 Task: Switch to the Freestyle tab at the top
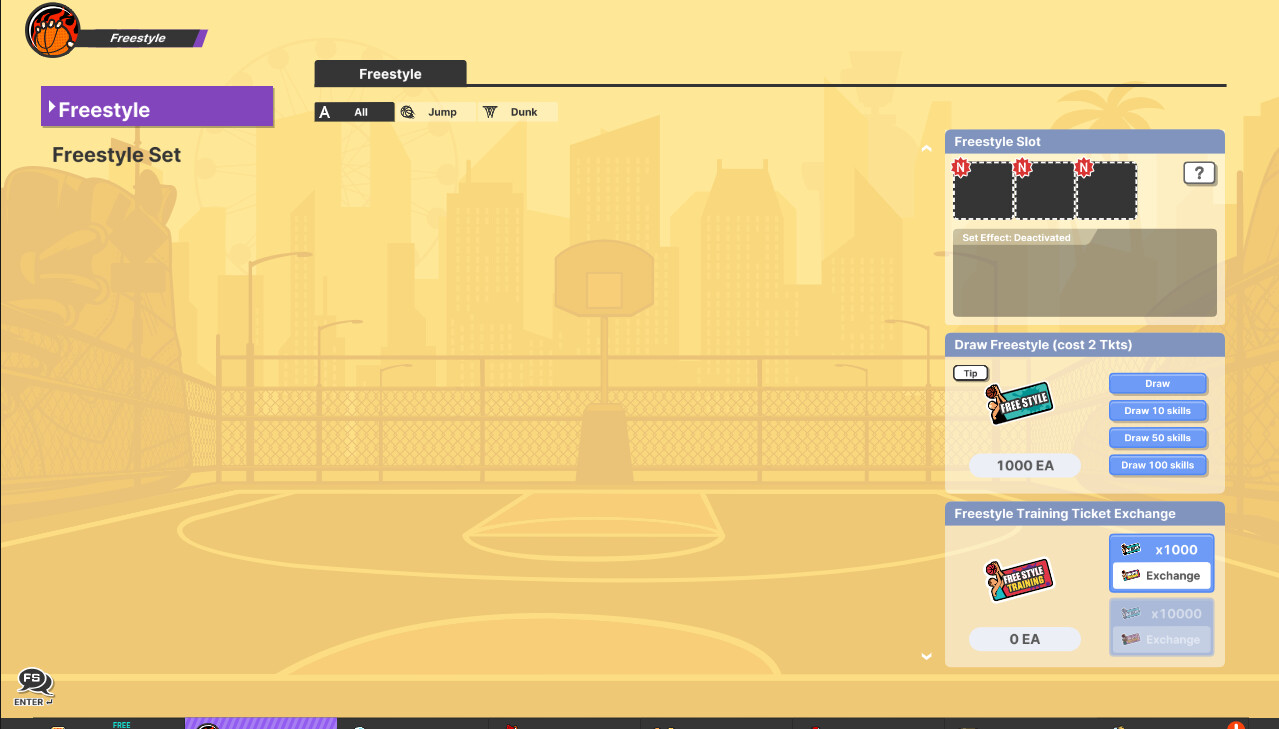390,73
